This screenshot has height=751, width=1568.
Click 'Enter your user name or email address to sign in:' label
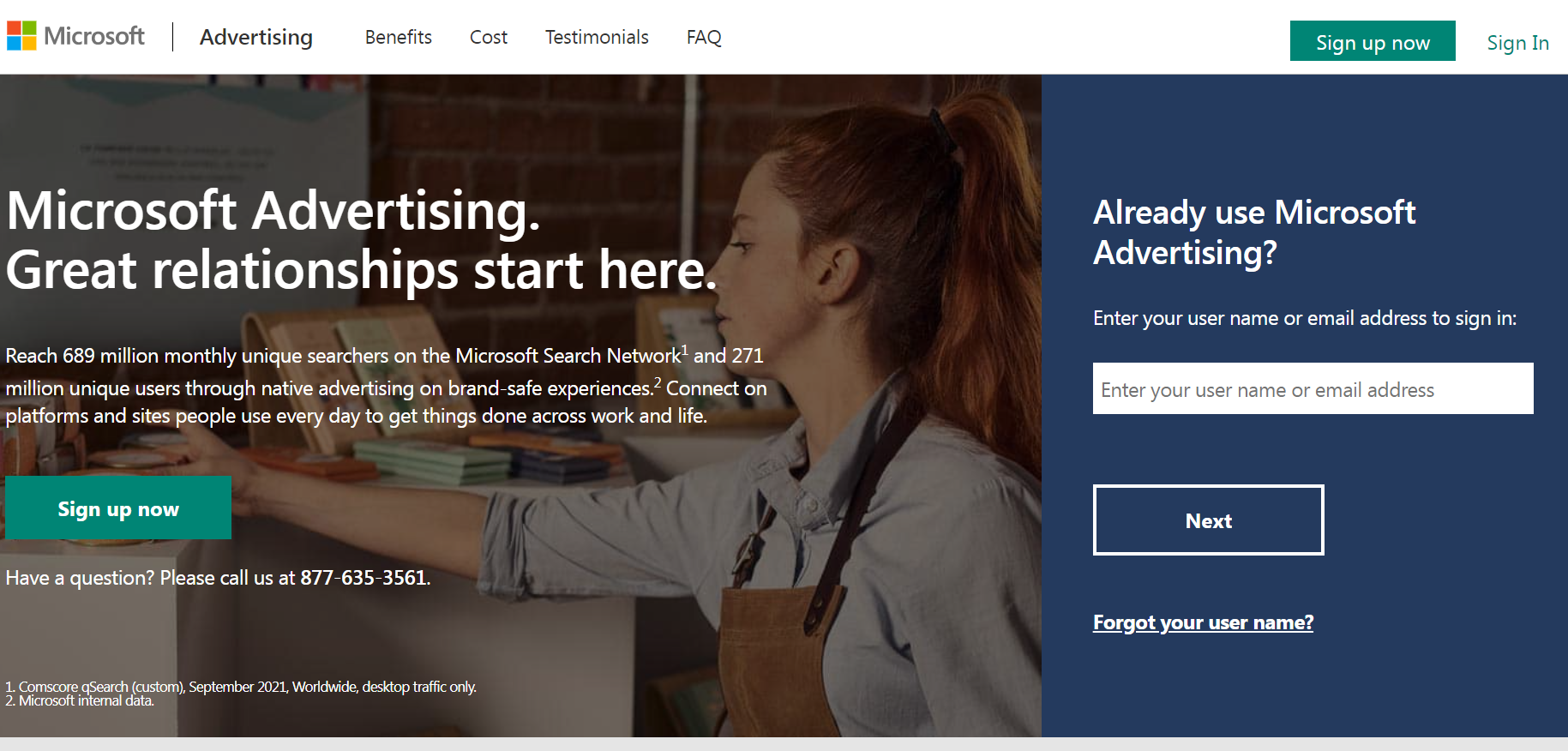tap(1305, 318)
